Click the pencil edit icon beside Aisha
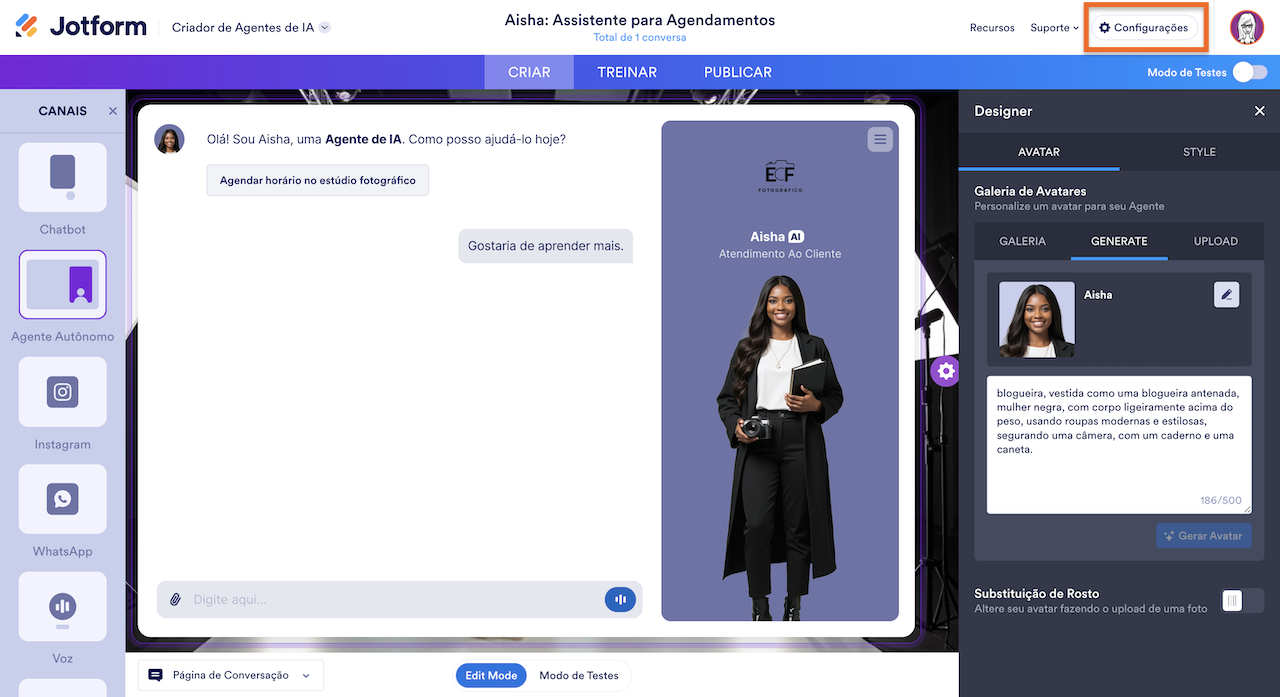 pyautogui.click(x=1226, y=294)
